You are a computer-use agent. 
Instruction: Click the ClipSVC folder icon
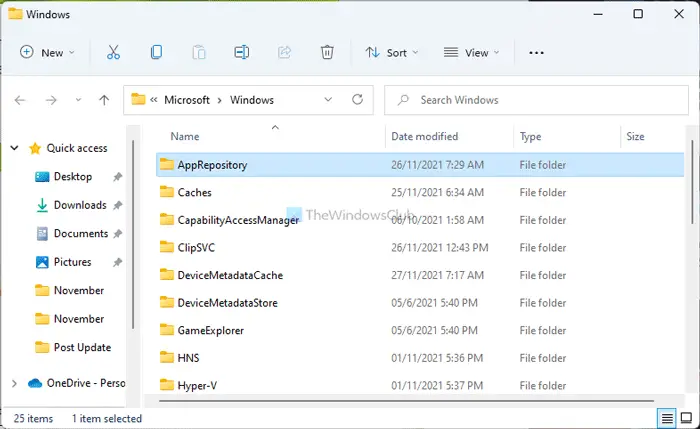[x=167, y=247]
